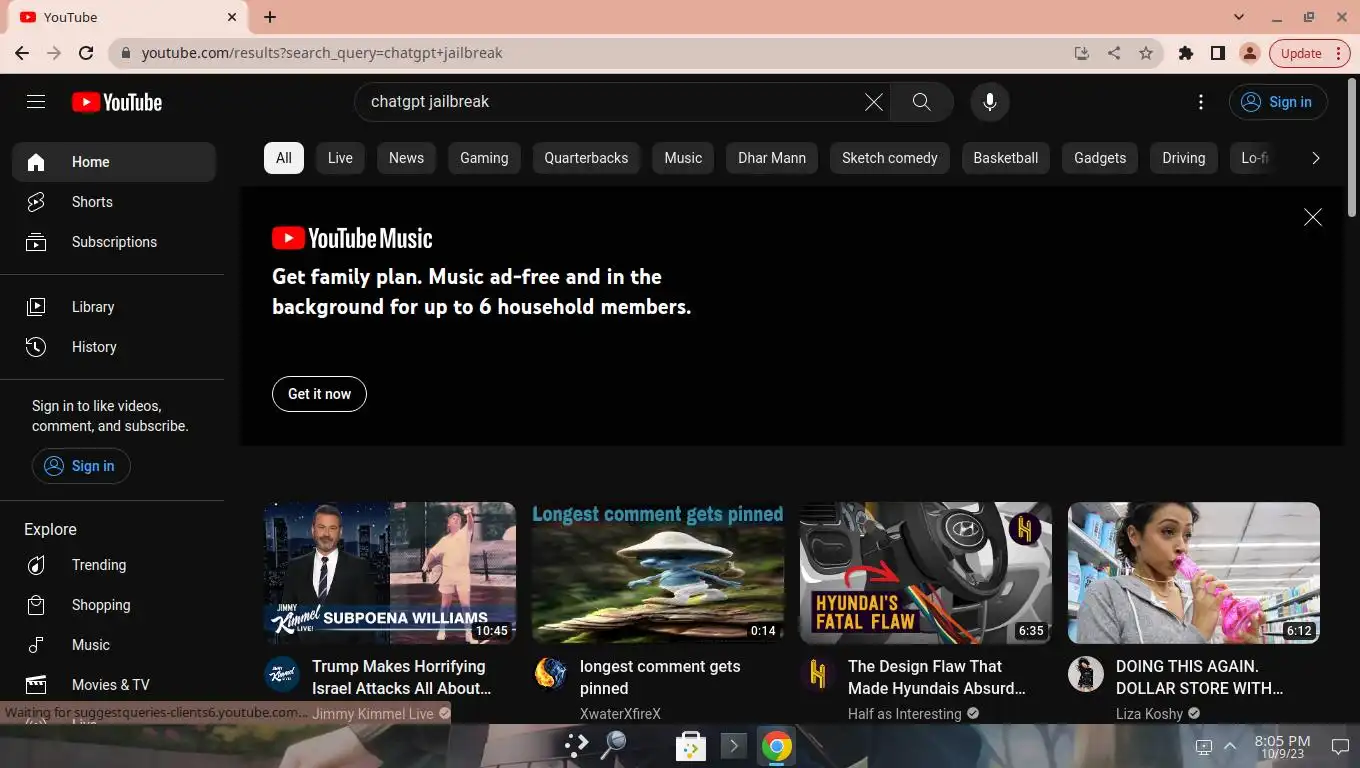Image resolution: width=1360 pixels, height=768 pixels.
Task: Open Movies & TV under Explore
Action: coord(114,685)
